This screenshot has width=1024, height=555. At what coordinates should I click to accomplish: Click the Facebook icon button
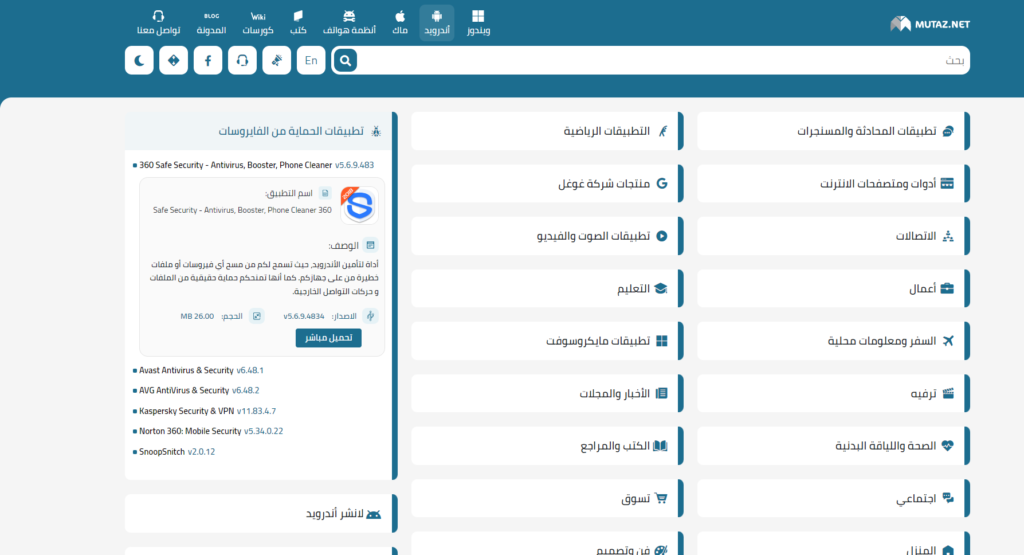(x=208, y=60)
